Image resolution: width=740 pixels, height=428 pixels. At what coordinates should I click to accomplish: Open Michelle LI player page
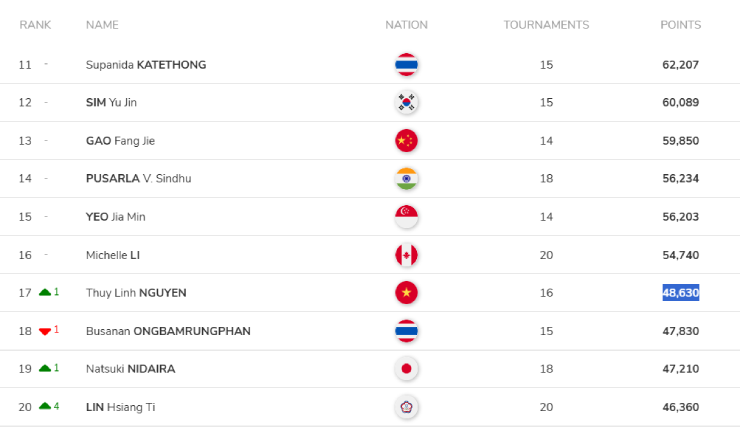coord(113,255)
